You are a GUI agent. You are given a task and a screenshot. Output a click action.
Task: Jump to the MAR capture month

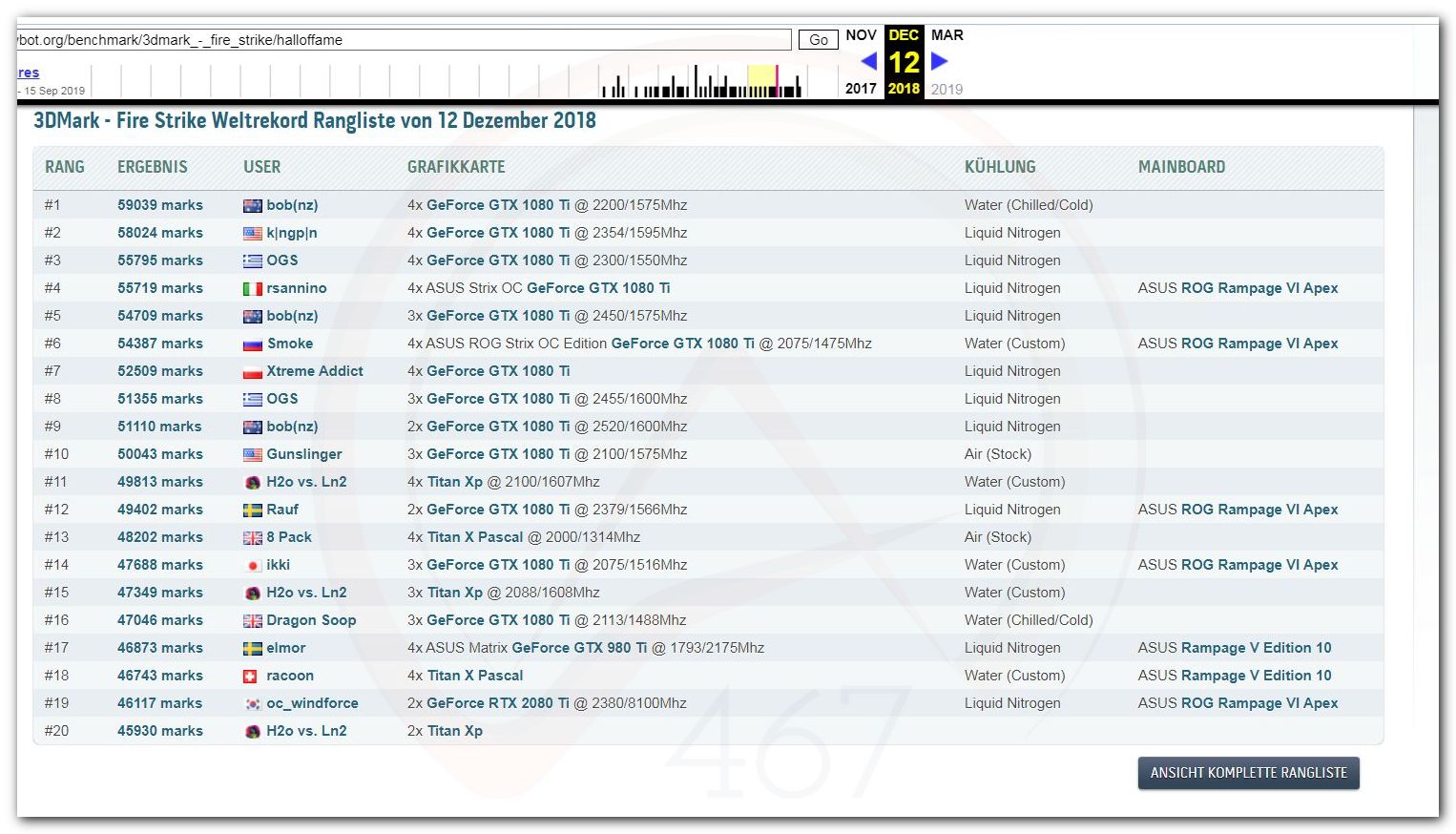coord(947,35)
